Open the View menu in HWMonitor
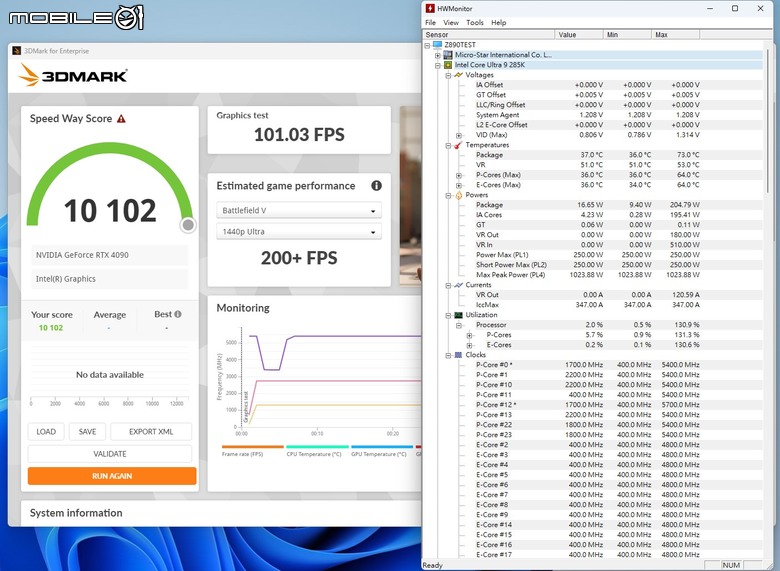This screenshot has height=571, width=780. point(451,22)
